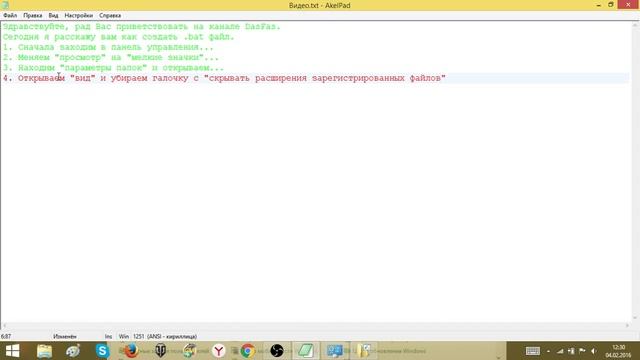Switch to the AkelPad taskbar button
The image size is (640, 360).
click(306, 351)
